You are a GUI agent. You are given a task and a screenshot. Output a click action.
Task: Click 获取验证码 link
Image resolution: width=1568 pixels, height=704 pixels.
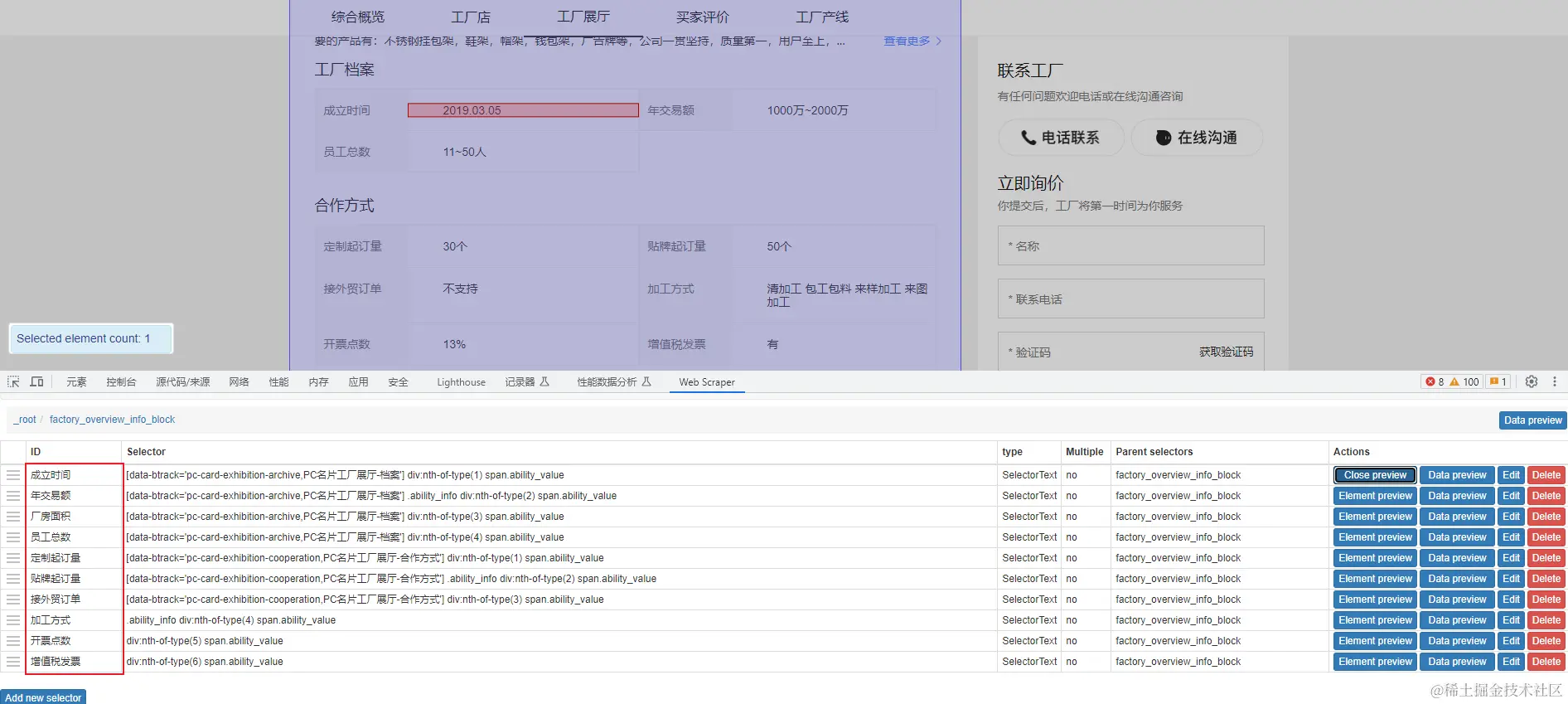pyautogui.click(x=1226, y=352)
